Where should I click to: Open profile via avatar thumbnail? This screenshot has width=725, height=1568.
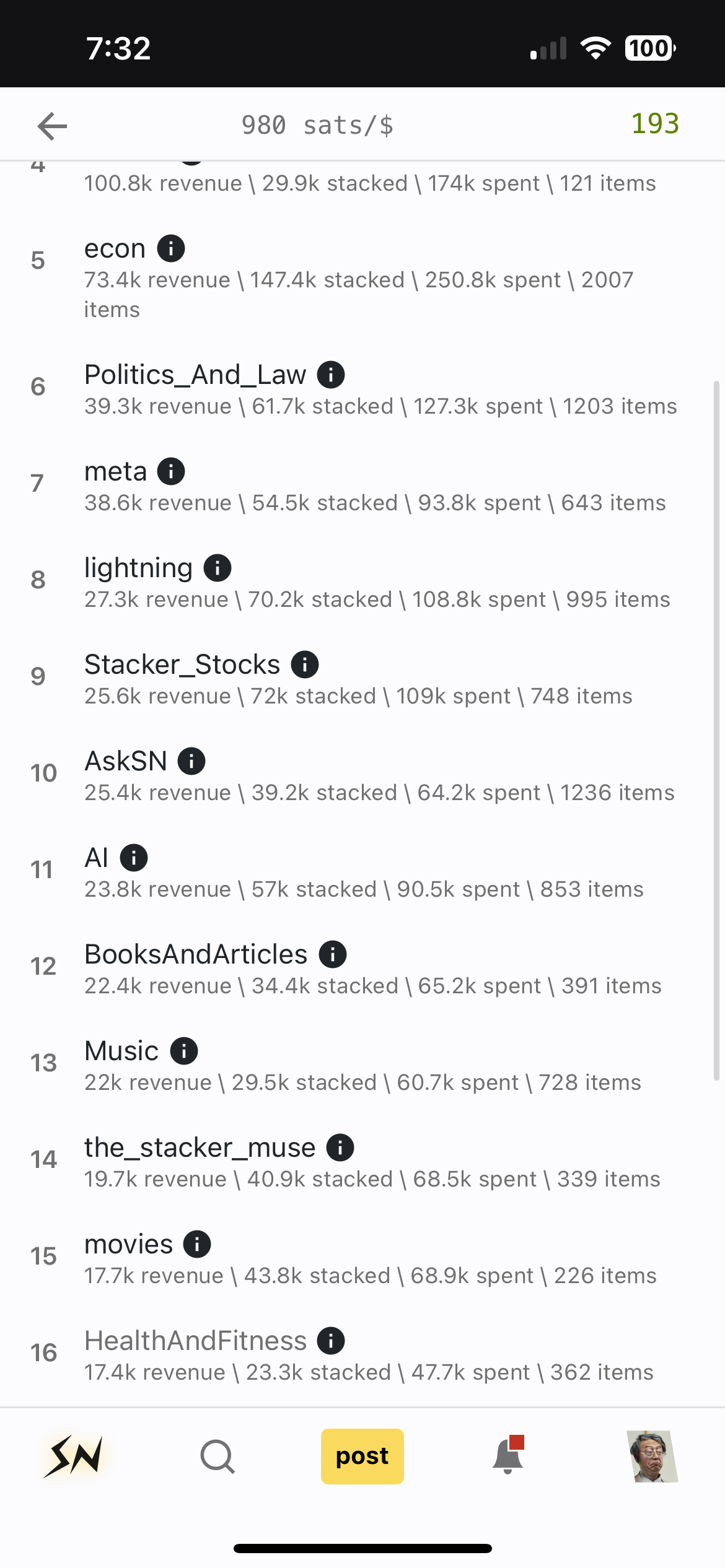[x=652, y=1456]
